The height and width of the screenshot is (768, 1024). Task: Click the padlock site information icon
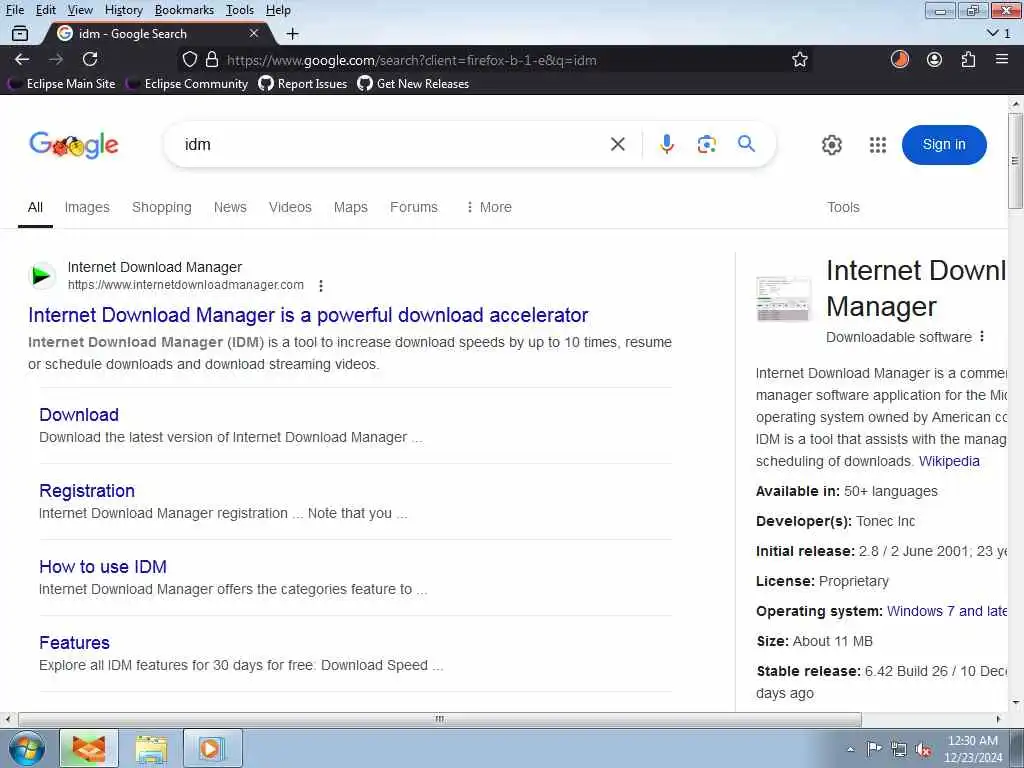(212, 60)
